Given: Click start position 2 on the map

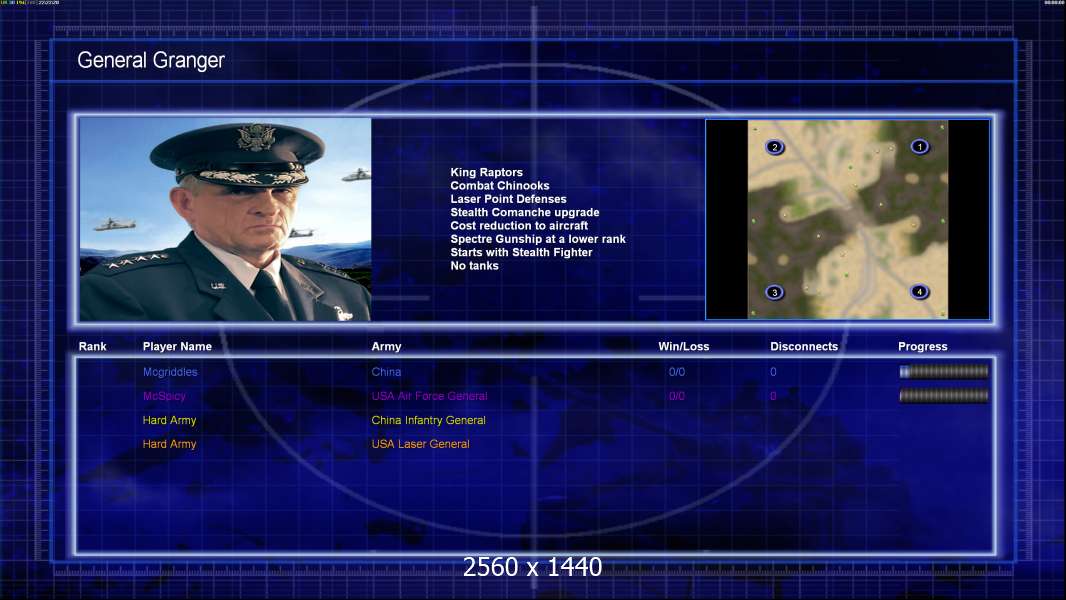Looking at the screenshot, I should coord(774,147).
